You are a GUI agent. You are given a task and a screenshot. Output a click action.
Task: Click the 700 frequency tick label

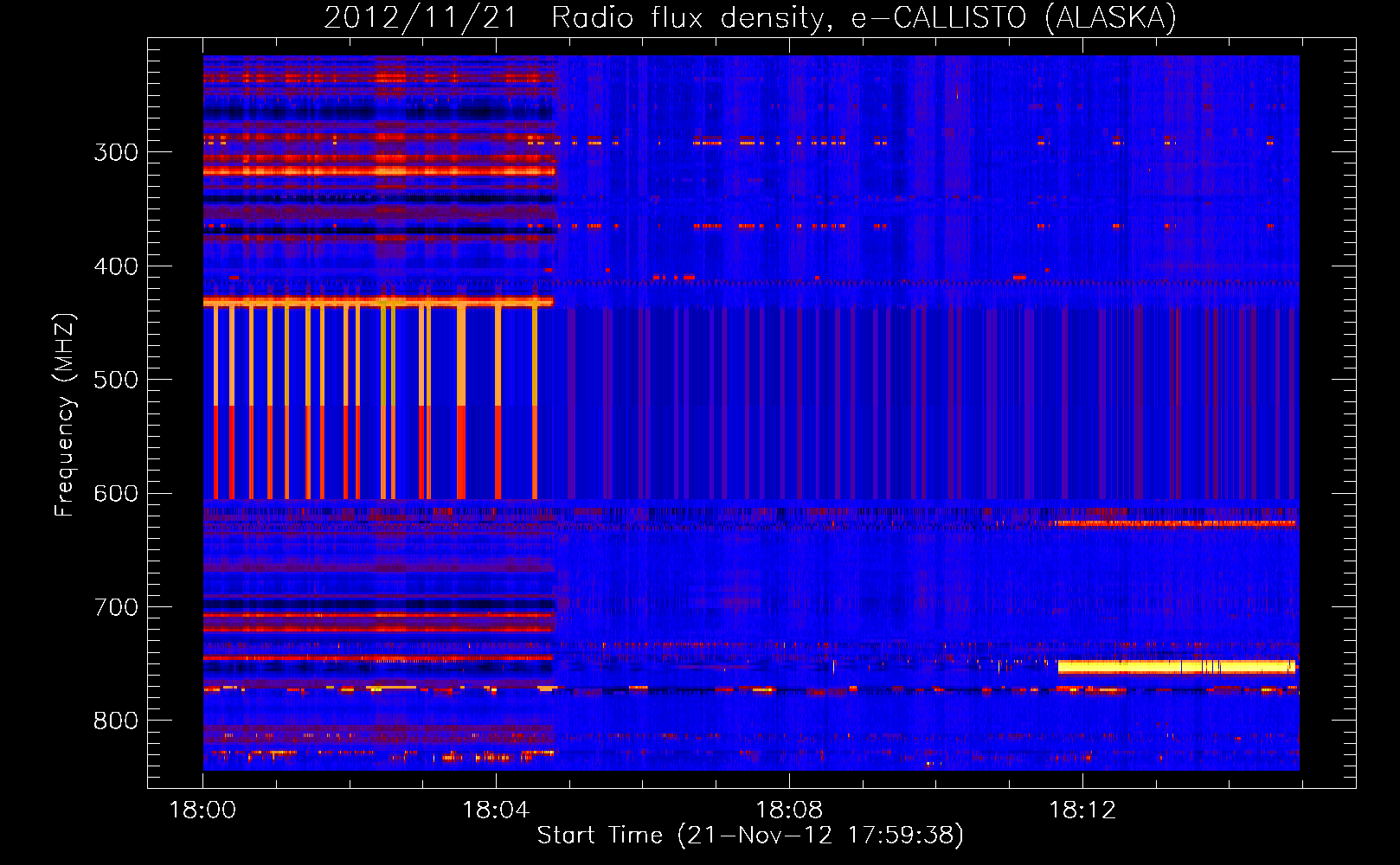[116, 607]
